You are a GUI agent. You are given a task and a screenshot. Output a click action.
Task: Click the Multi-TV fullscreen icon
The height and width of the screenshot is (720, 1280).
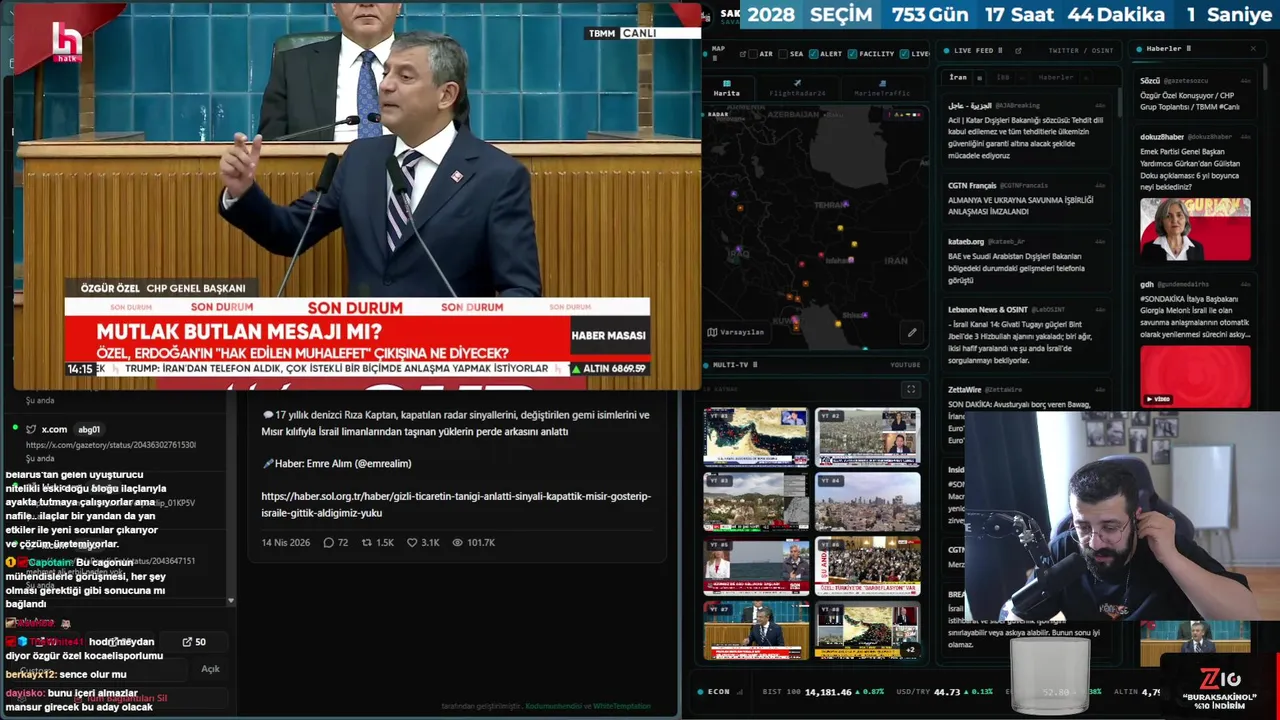[x=910, y=389]
